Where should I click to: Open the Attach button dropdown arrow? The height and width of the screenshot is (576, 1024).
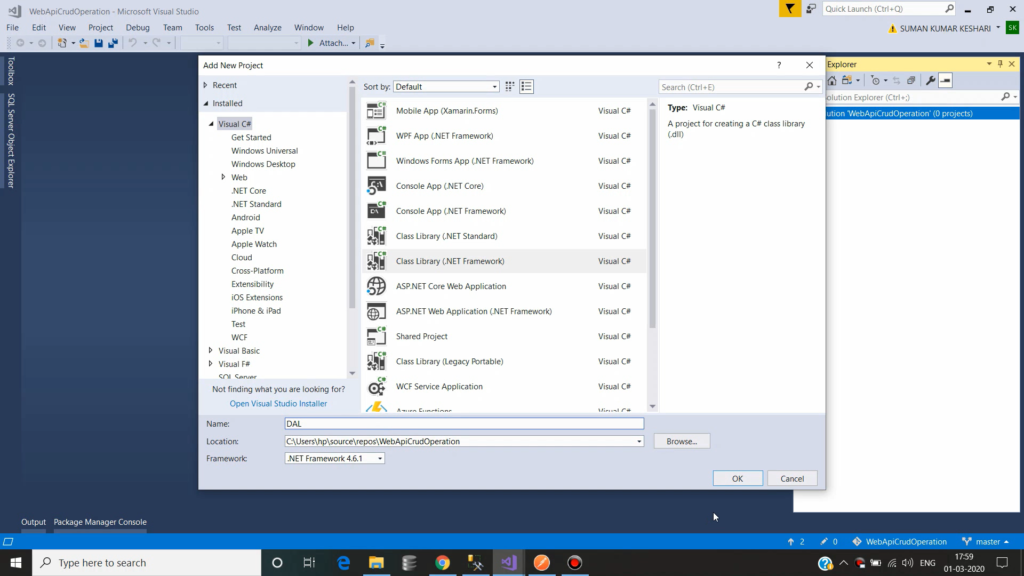pyautogui.click(x=353, y=43)
